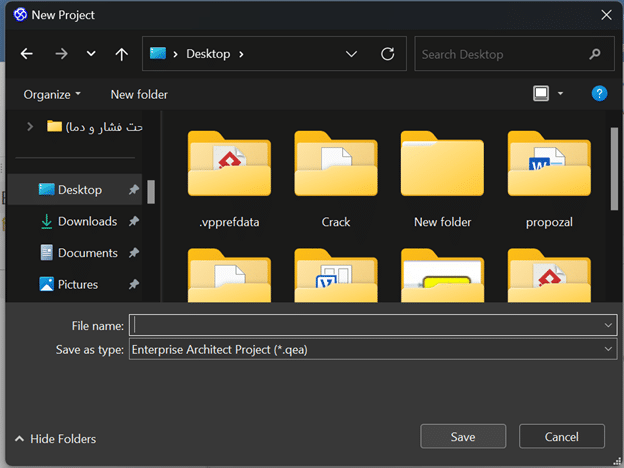
Task: Open recent locations dropdown chevron
Action: pyautogui.click(x=91, y=53)
